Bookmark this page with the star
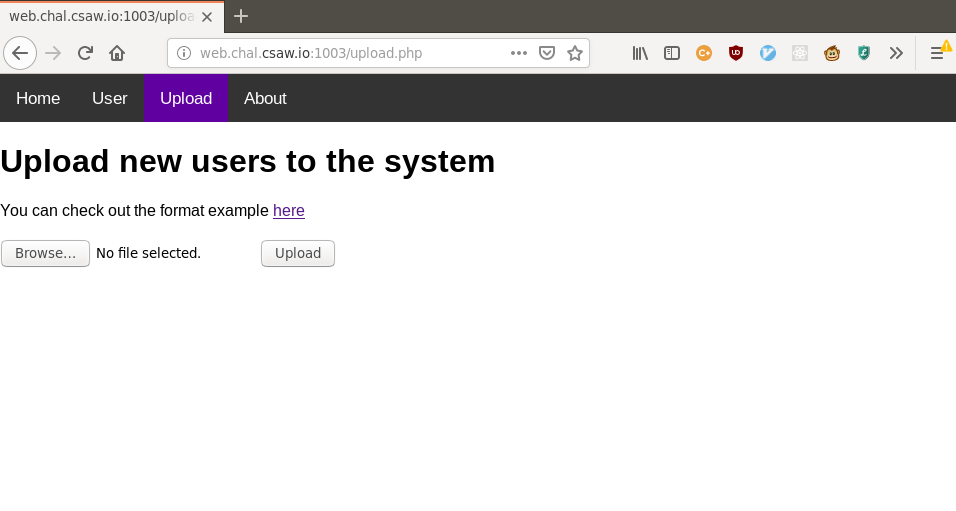Viewport: 956px width, 511px height. [574, 53]
